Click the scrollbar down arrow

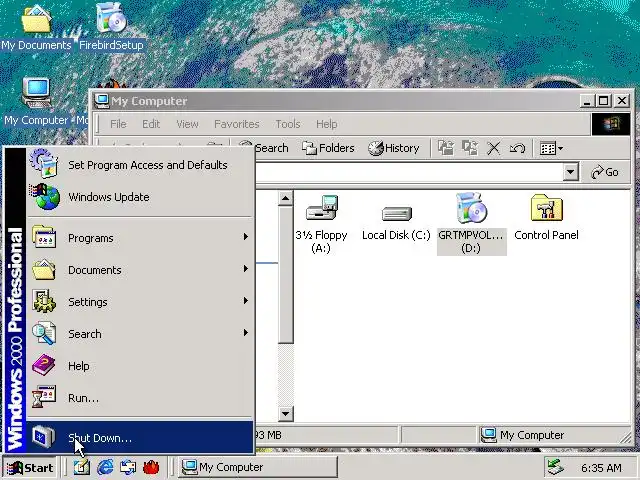point(285,414)
